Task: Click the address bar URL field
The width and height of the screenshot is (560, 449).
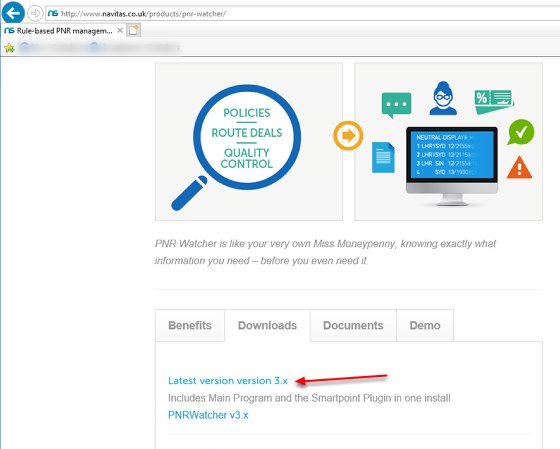Action: click(303, 14)
